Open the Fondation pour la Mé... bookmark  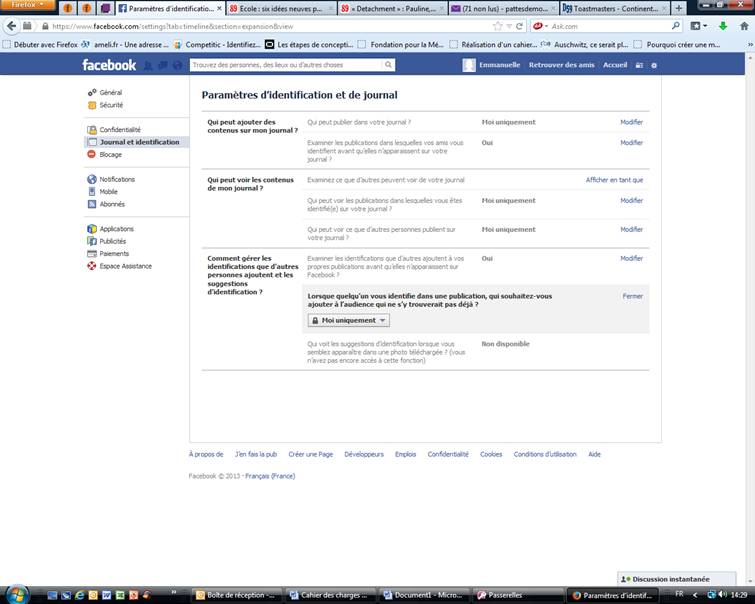(401, 44)
